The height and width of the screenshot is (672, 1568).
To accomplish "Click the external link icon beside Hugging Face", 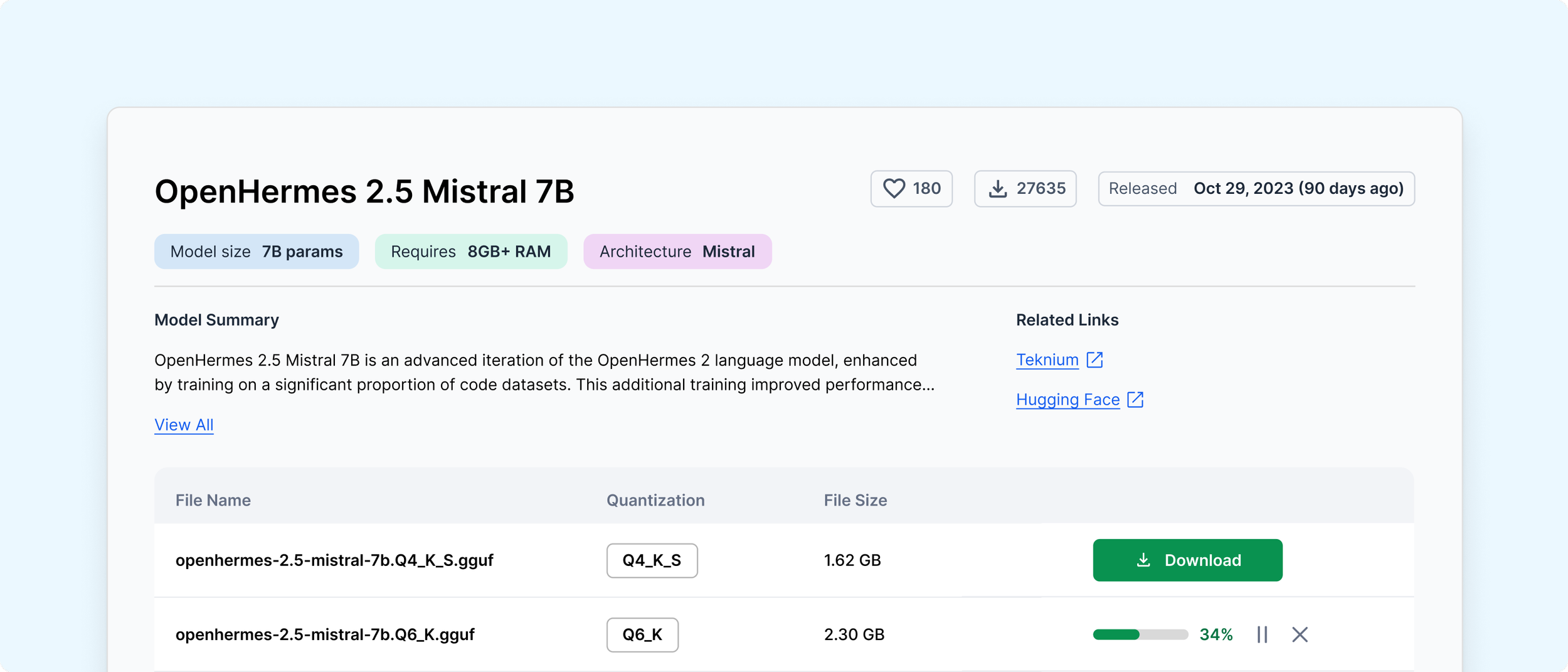I will (x=1135, y=400).
